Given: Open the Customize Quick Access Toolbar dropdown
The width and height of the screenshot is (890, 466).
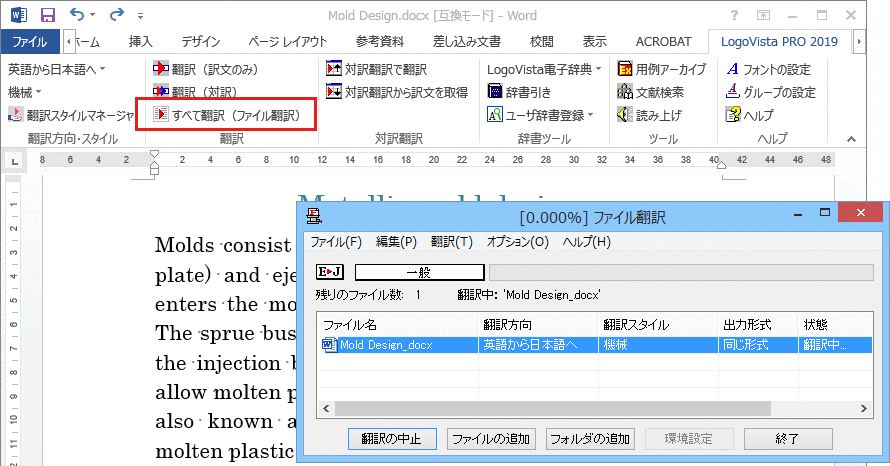Looking at the screenshot, I should [140, 16].
